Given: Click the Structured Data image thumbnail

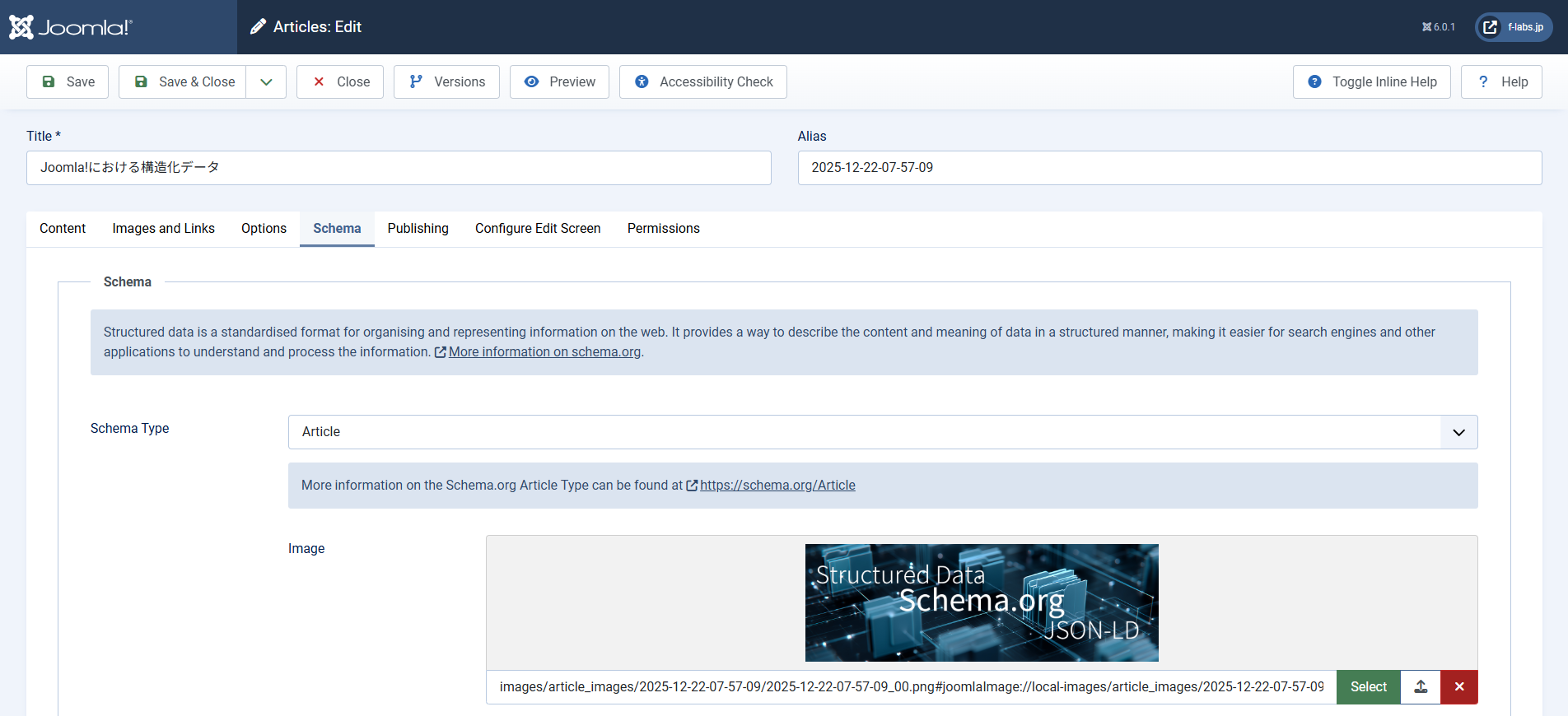Looking at the screenshot, I should pyautogui.click(x=982, y=602).
